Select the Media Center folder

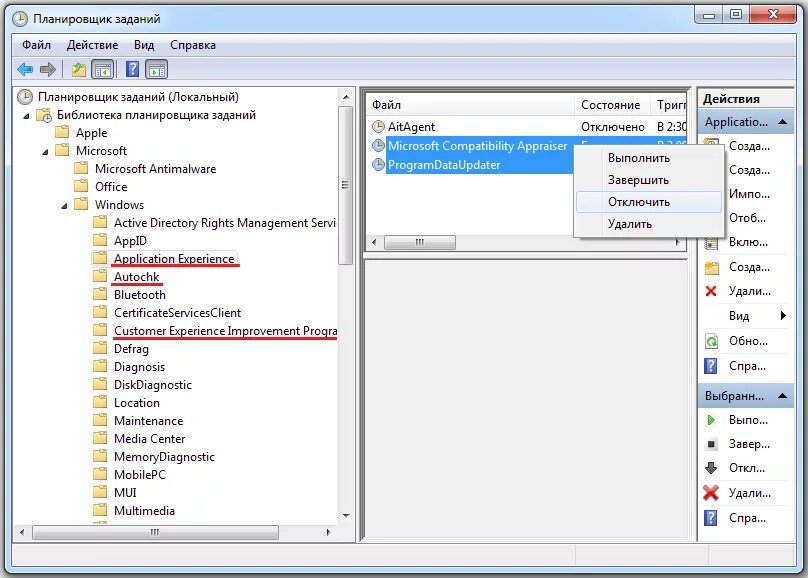(149, 439)
